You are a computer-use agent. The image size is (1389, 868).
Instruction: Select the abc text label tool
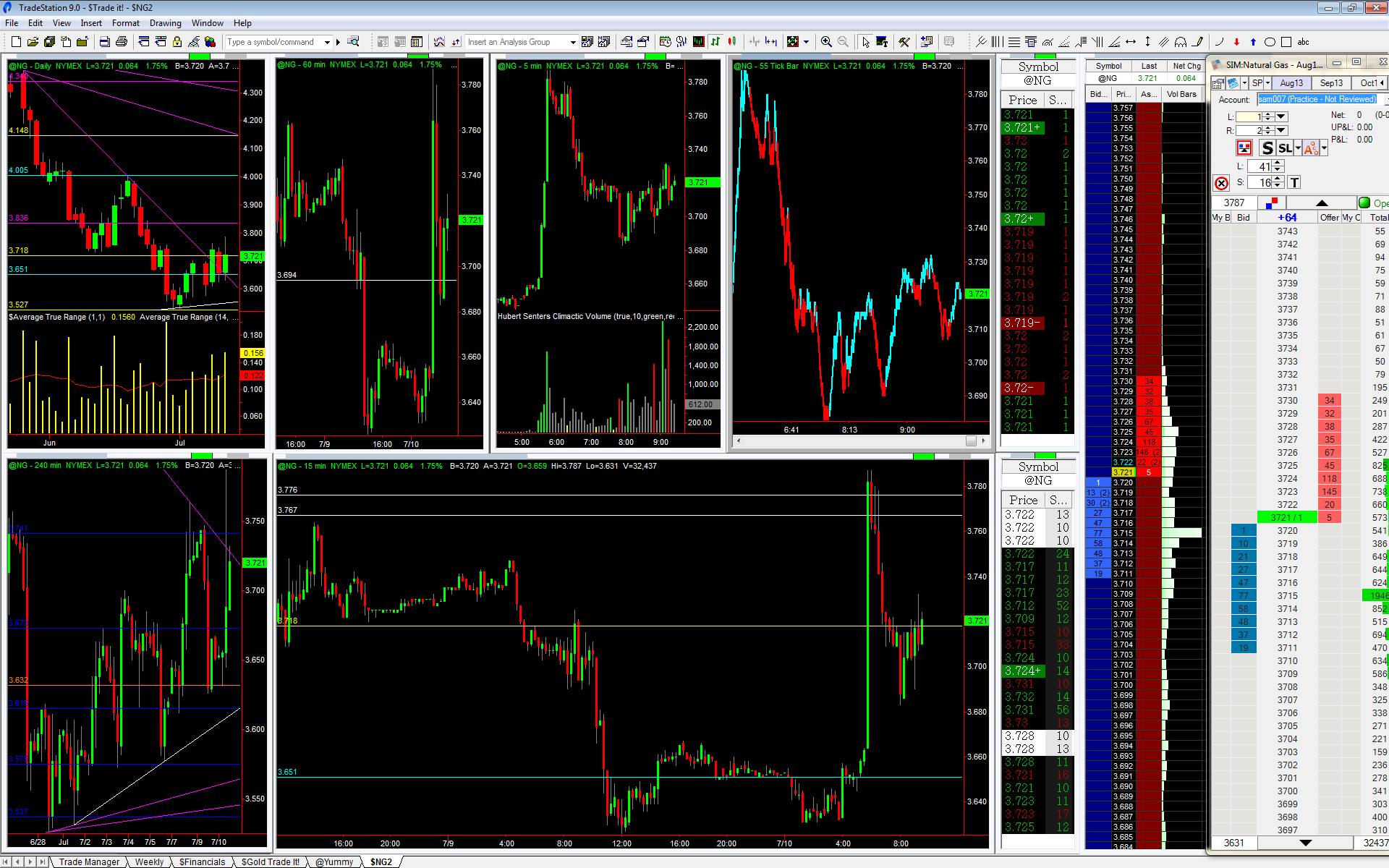(1304, 42)
